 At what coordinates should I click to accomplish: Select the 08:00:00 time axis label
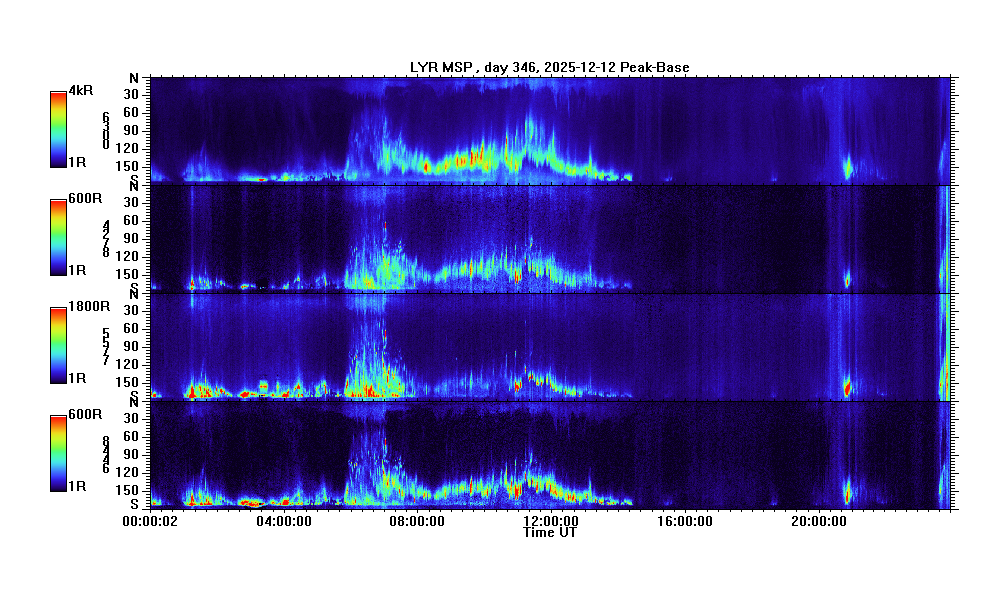[417, 521]
